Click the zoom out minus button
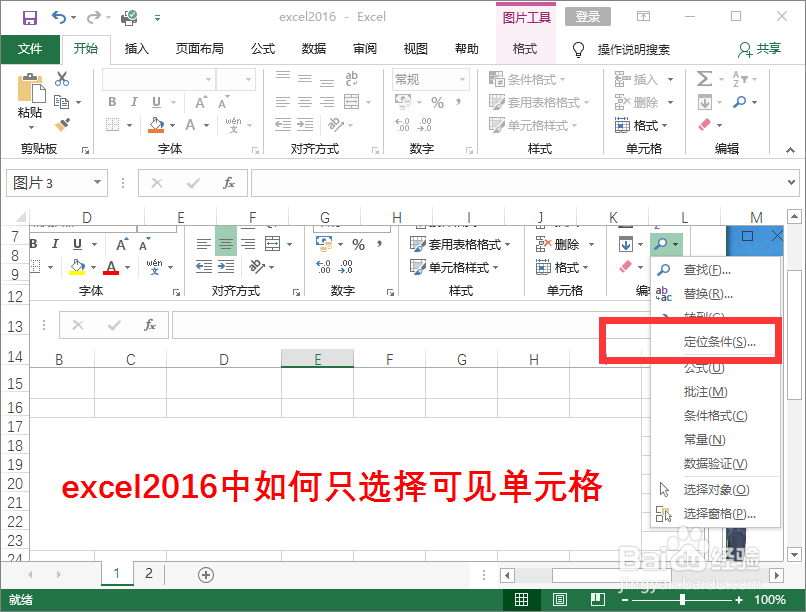Viewport: 806px width, 612px height. [x=625, y=600]
